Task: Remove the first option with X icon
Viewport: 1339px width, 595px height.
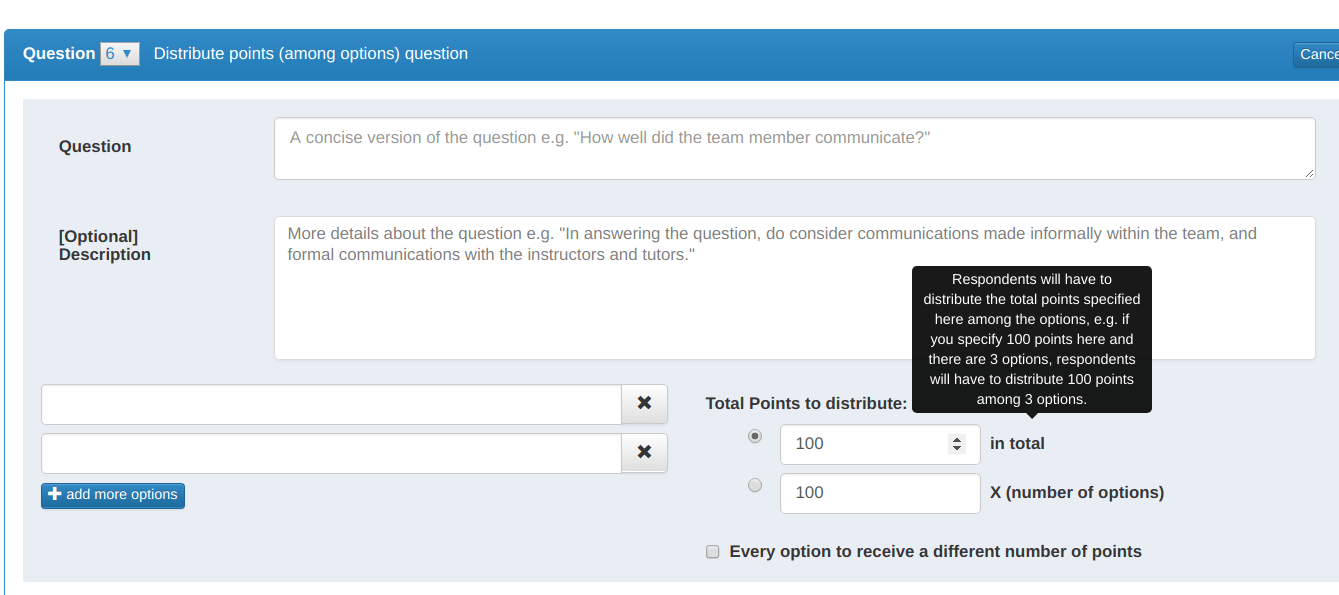Action: (644, 403)
